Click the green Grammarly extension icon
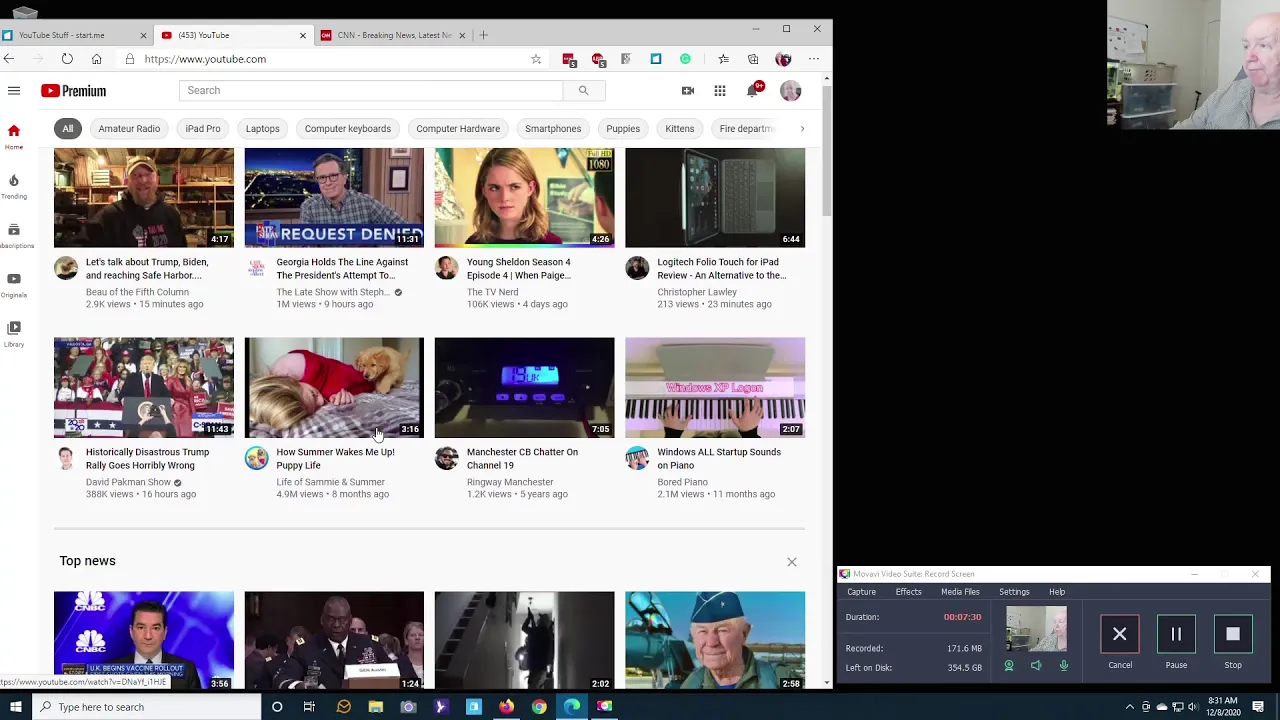 (x=685, y=59)
